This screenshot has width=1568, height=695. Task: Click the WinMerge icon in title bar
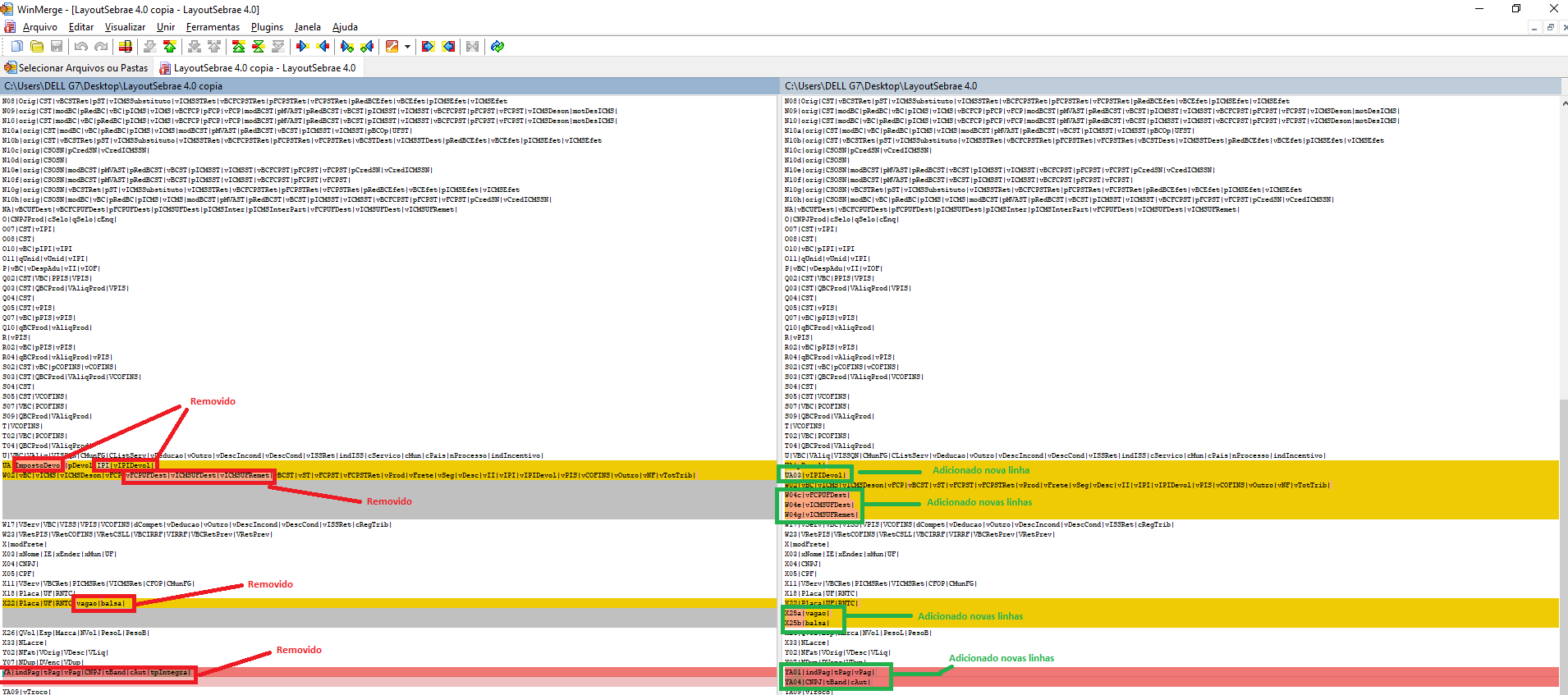[7, 9]
